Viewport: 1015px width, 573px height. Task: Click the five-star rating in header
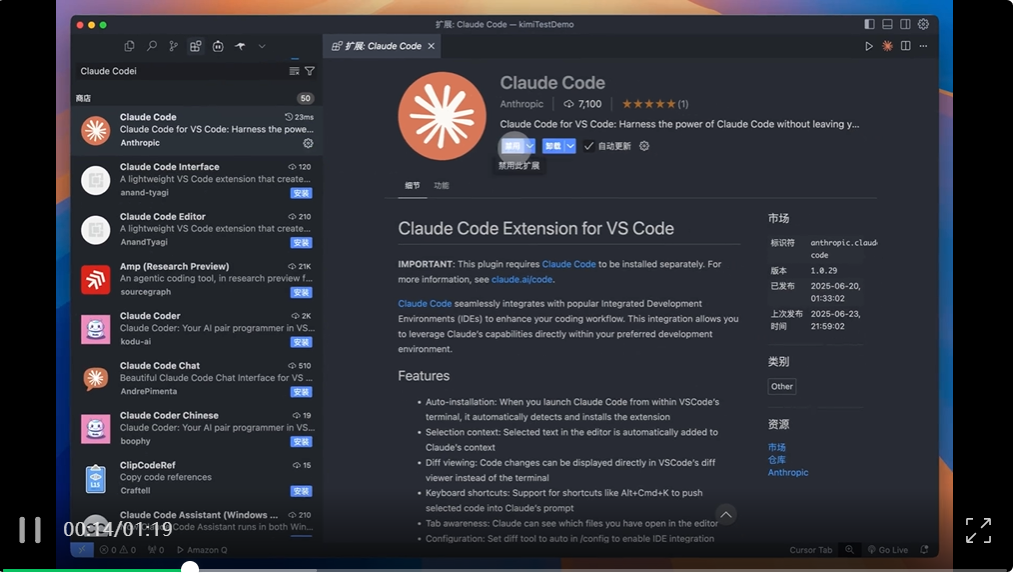[x=649, y=104]
